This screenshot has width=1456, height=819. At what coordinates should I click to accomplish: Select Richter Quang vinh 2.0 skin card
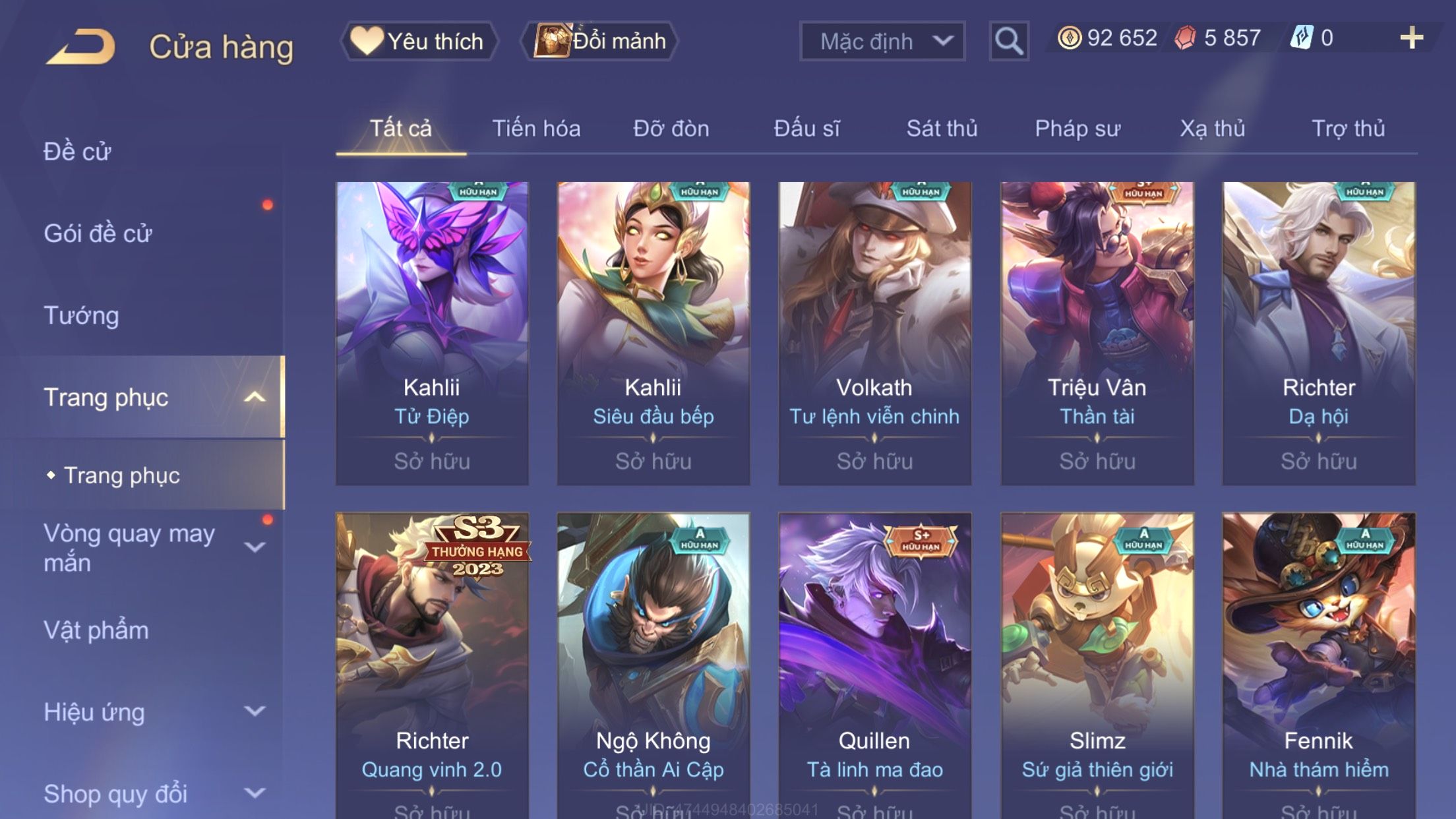click(x=432, y=666)
